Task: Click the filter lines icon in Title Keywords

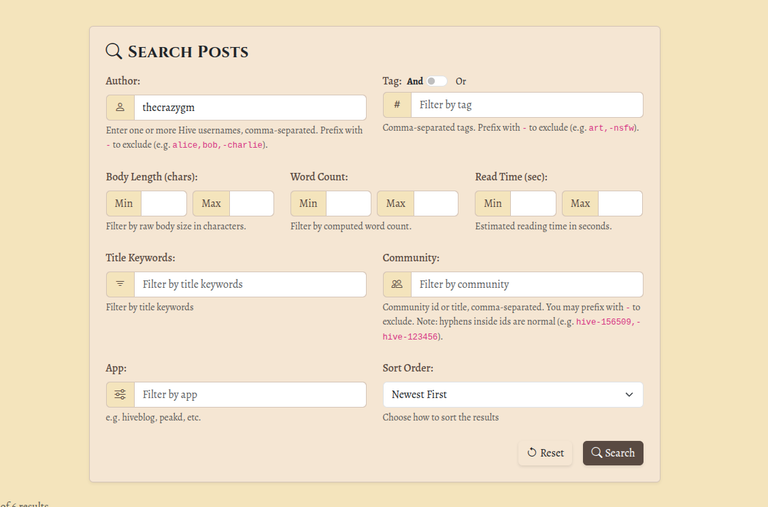Action: pyautogui.click(x=120, y=284)
